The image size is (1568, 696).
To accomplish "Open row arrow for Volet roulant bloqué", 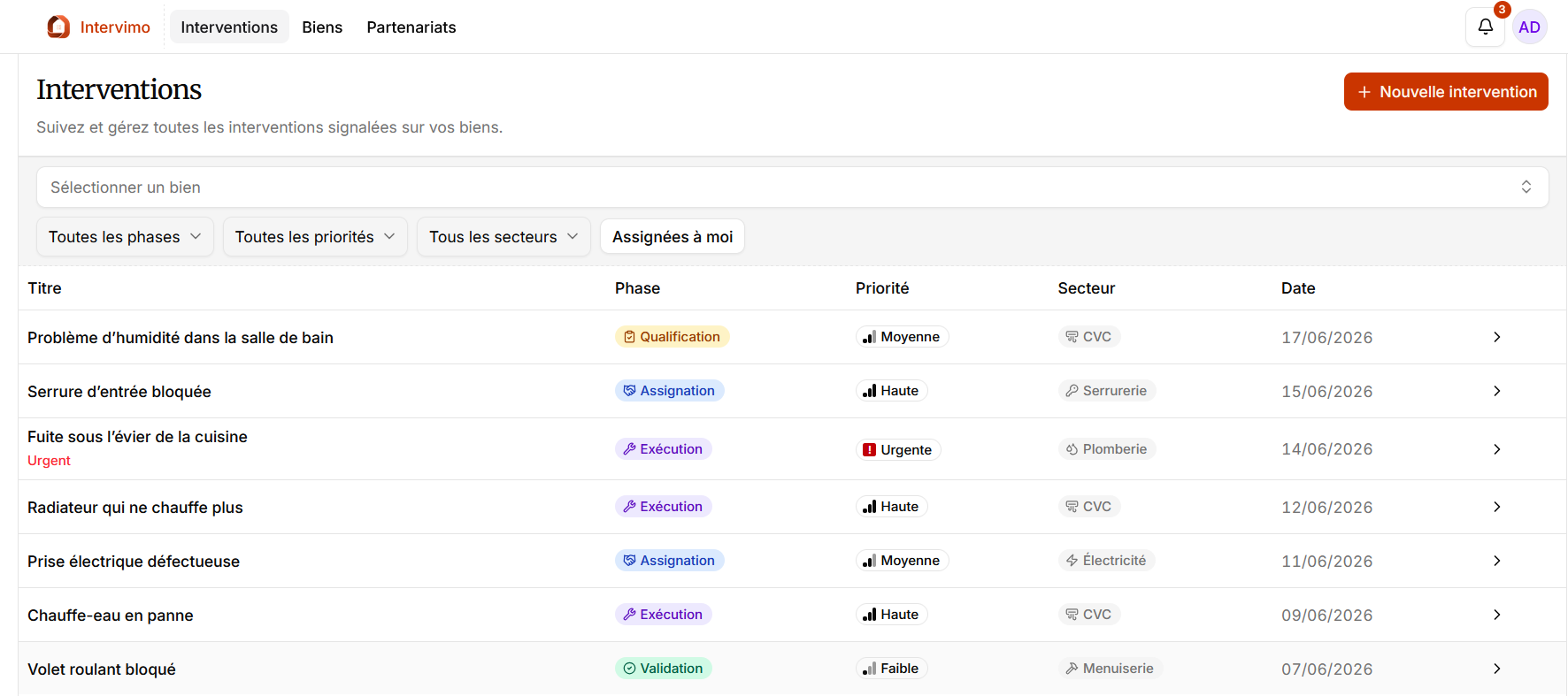I will pyautogui.click(x=1496, y=669).
